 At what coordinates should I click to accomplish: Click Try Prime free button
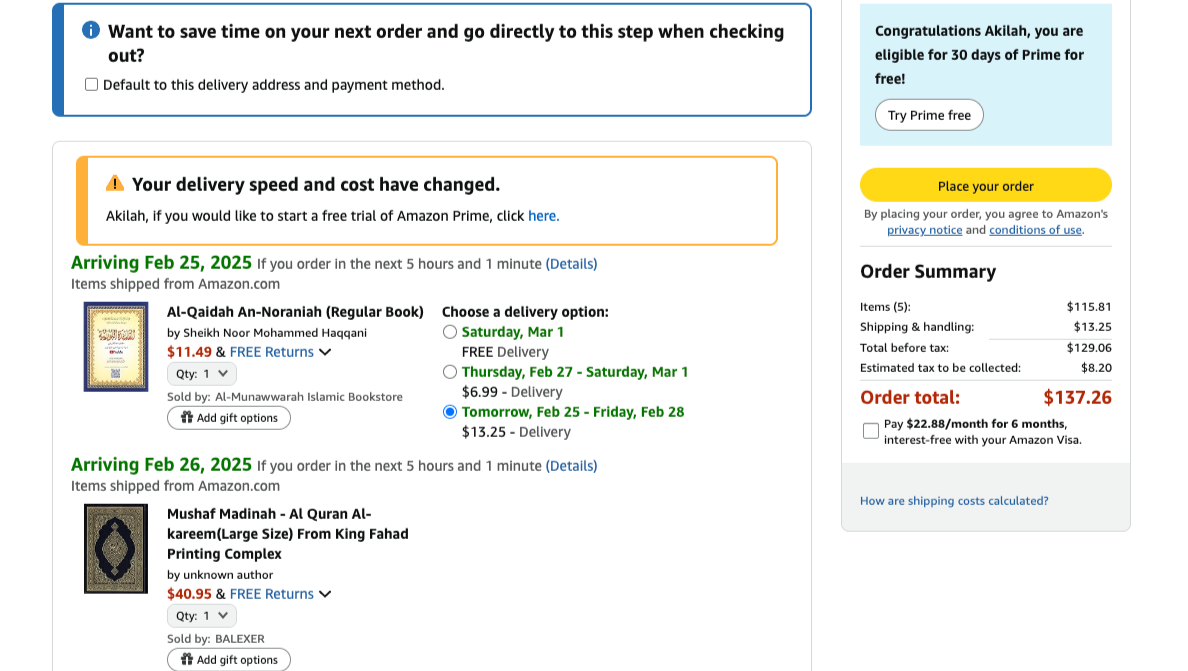(x=929, y=115)
